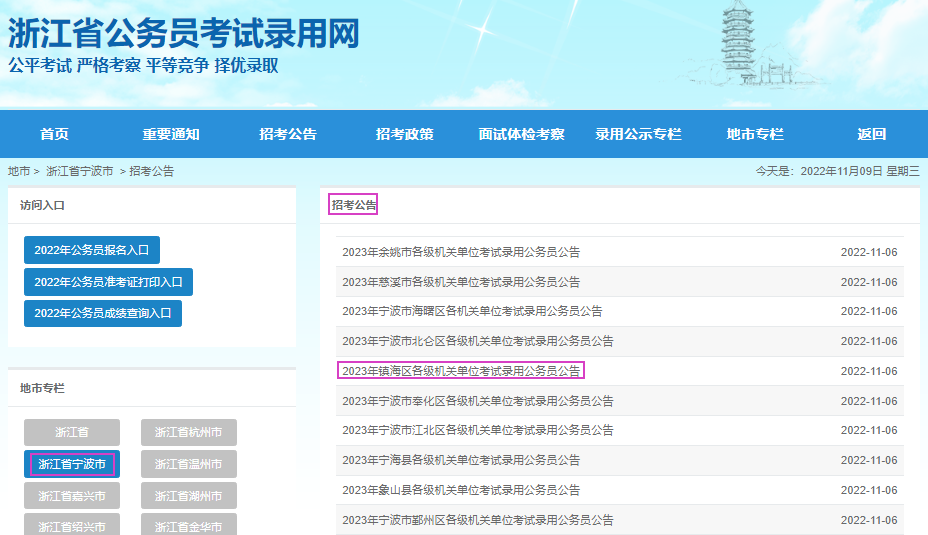Open the 招考政策 navigation item
Image resolution: width=928 pixels, height=535 pixels.
(x=404, y=134)
